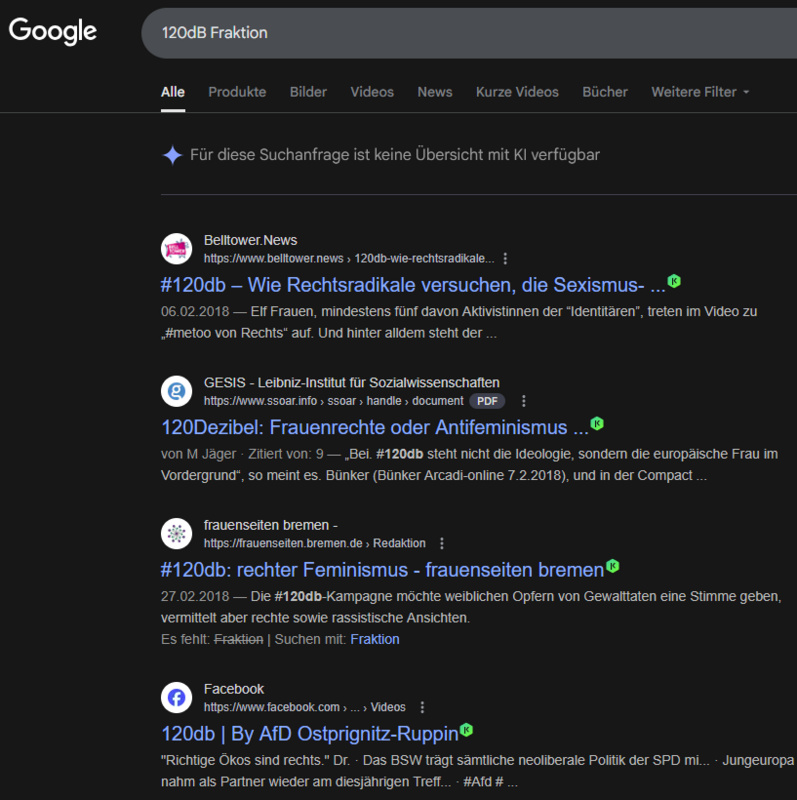Click the frauenseiten.bremen.de URL breadcrumb
The image size is (797, 800).
point(315,543)
